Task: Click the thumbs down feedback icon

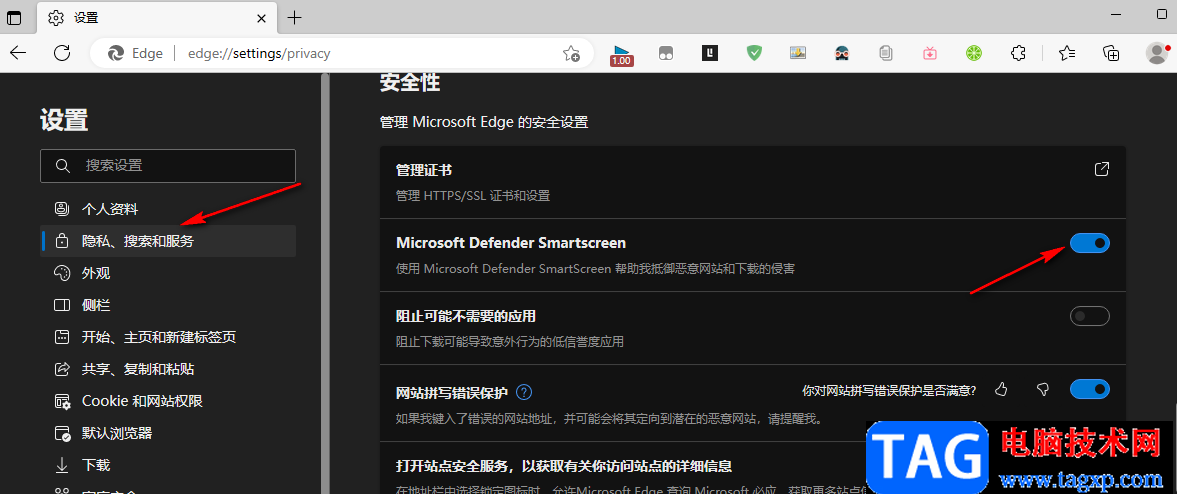Action: [x=1042, y=389]
